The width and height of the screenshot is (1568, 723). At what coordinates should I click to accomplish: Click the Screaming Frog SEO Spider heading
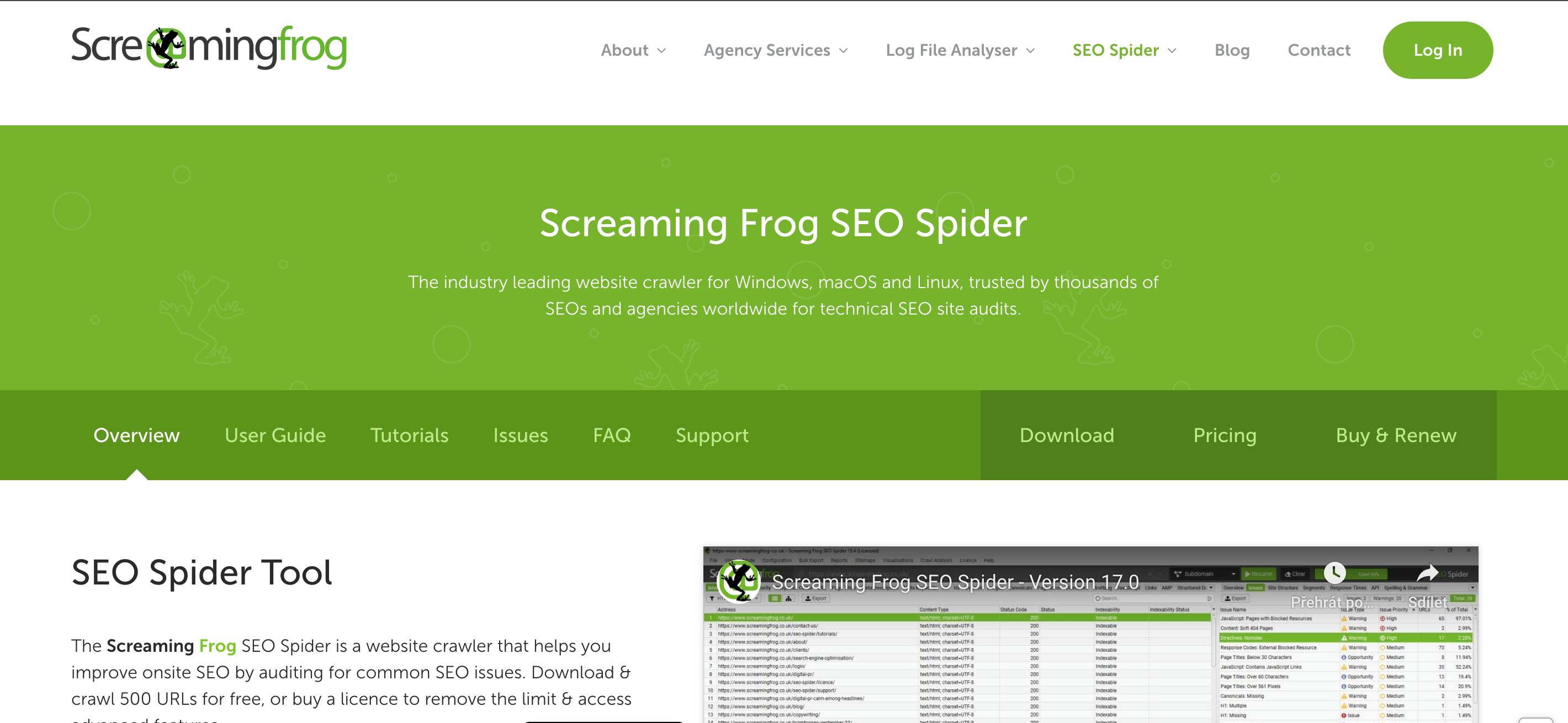tap(783, 223)
